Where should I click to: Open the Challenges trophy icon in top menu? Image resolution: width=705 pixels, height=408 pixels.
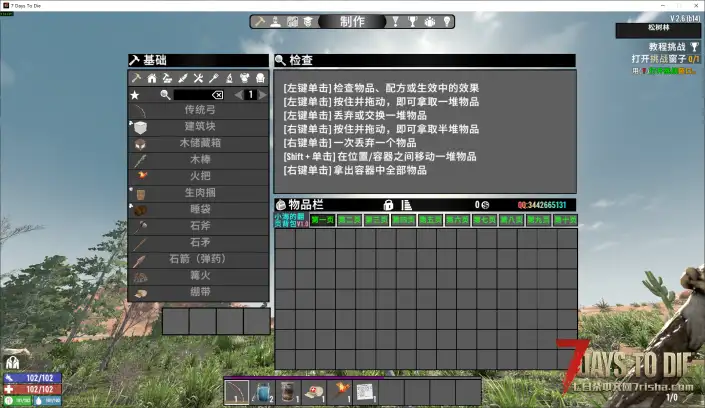pos(412,22)
